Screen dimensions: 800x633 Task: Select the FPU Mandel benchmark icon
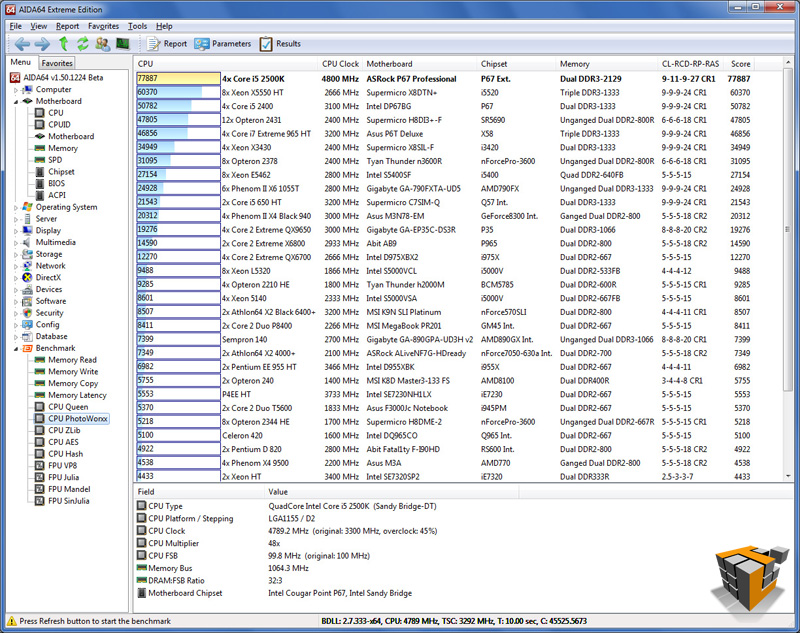pos(40,489)
